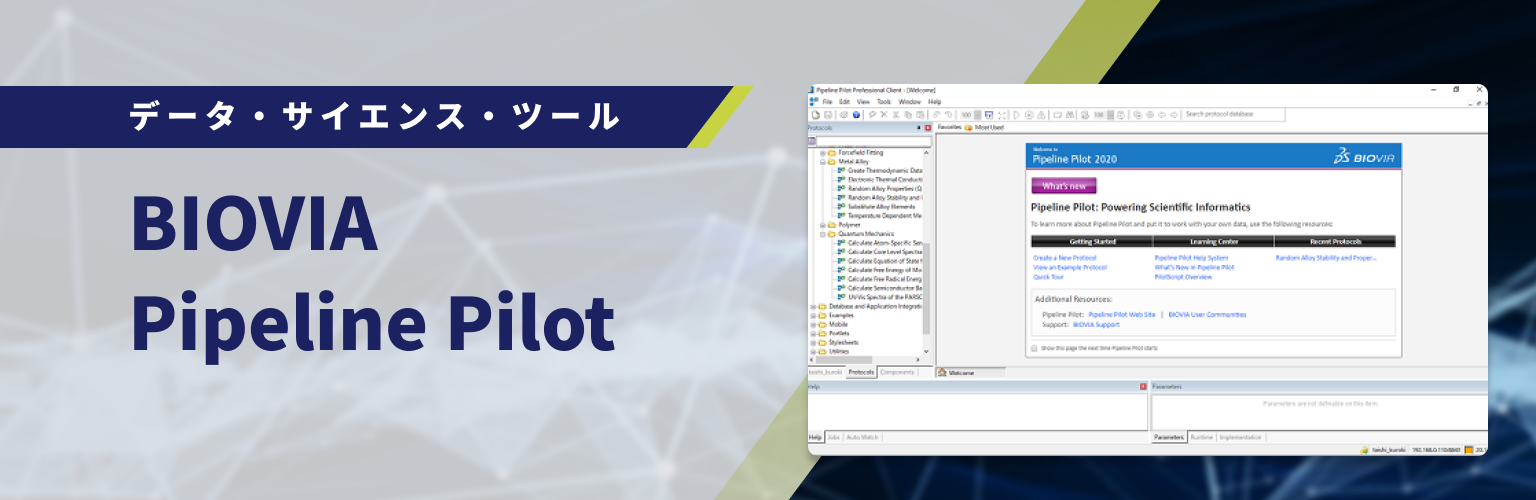The height and width of the screenshot is (500, 1536).
Task: Open BIOVIA Support link
Action: pyautogui.click(x=1096, y=324)
